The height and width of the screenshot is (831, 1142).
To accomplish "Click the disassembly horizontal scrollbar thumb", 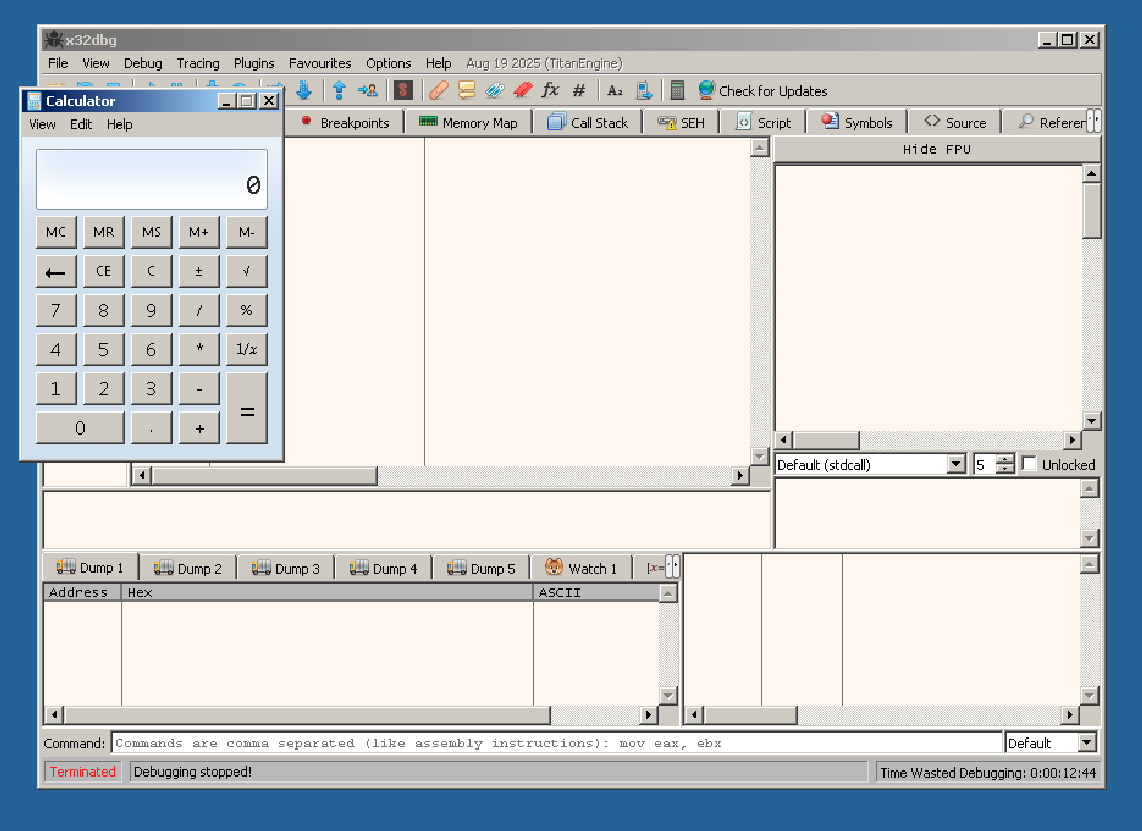I will (x=264, y=476).
